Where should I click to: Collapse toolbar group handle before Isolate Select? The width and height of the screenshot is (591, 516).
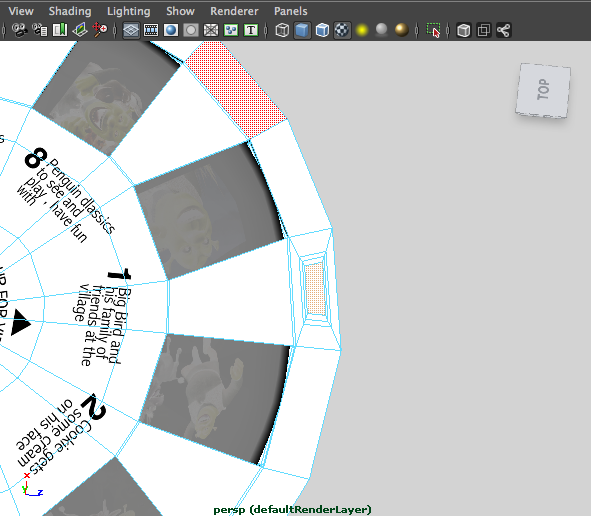pyautogui.click(x=417, y=30)
